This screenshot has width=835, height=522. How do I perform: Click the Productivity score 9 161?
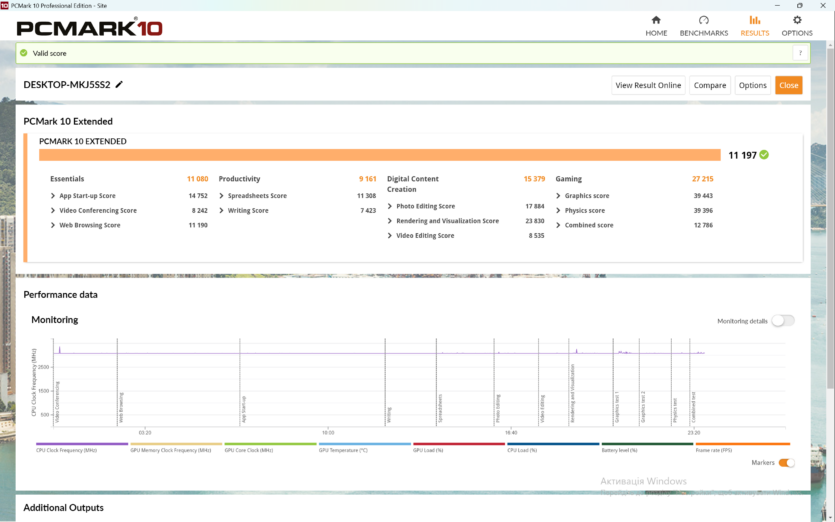367,178
